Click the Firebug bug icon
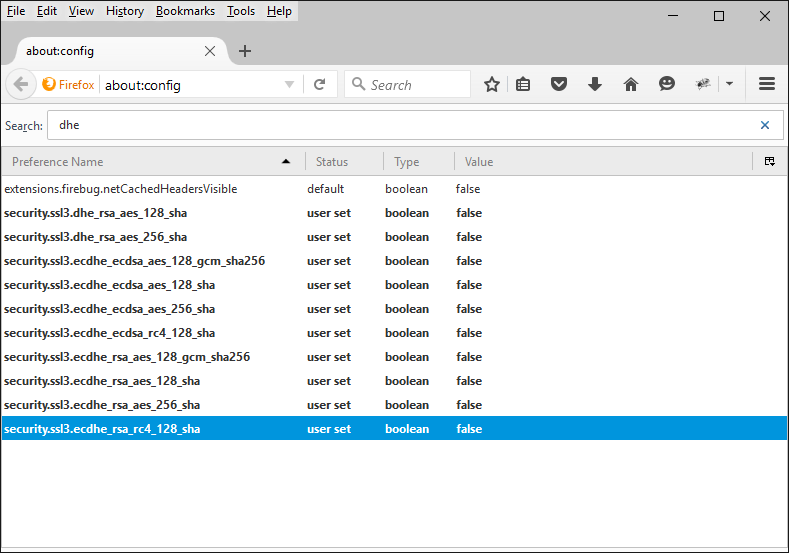This screenshot has width=789, height=553. click(x=704, y=85)
